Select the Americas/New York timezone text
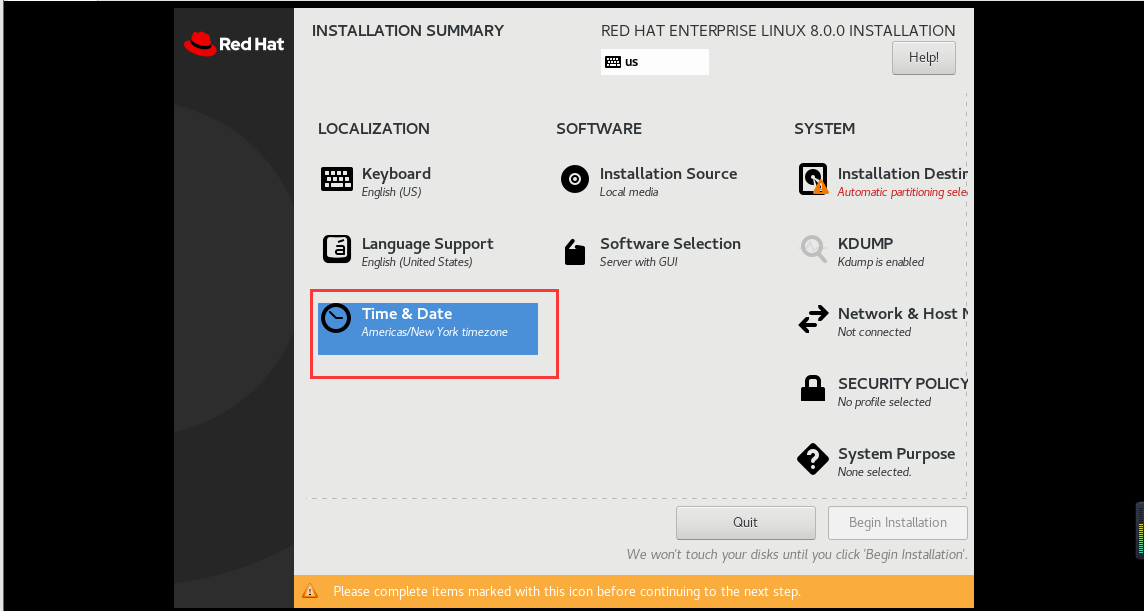This screenshot has width=1144, height=611. click(x=435, y=332)
